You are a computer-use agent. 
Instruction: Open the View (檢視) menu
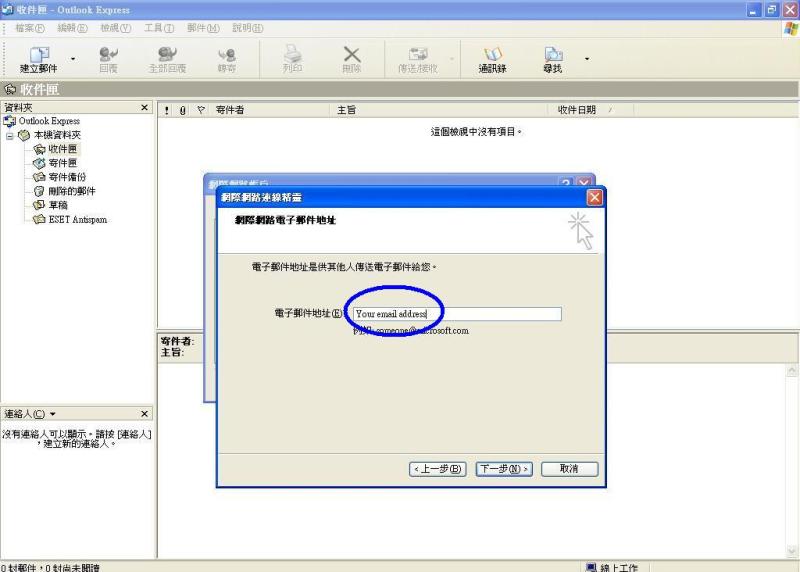click(116, 28)
